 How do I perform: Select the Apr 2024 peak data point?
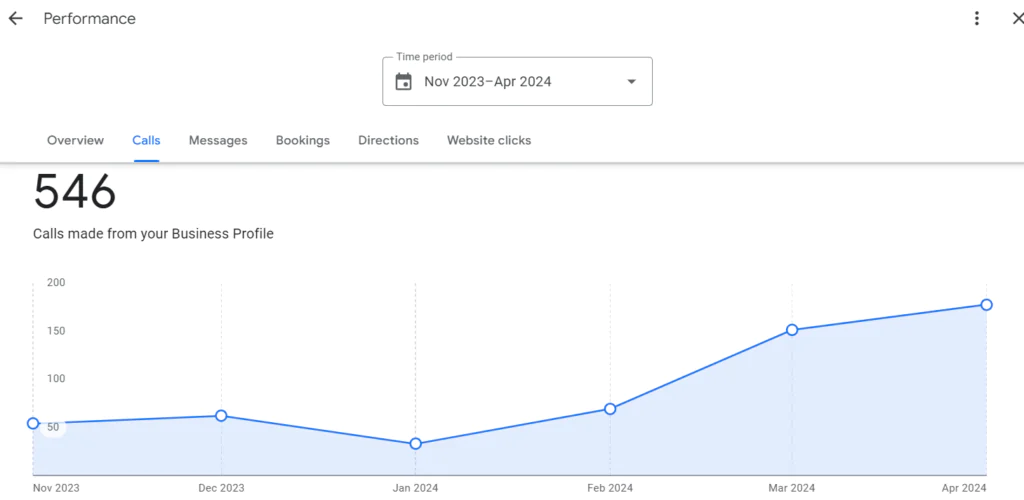[x=986, y=305]
